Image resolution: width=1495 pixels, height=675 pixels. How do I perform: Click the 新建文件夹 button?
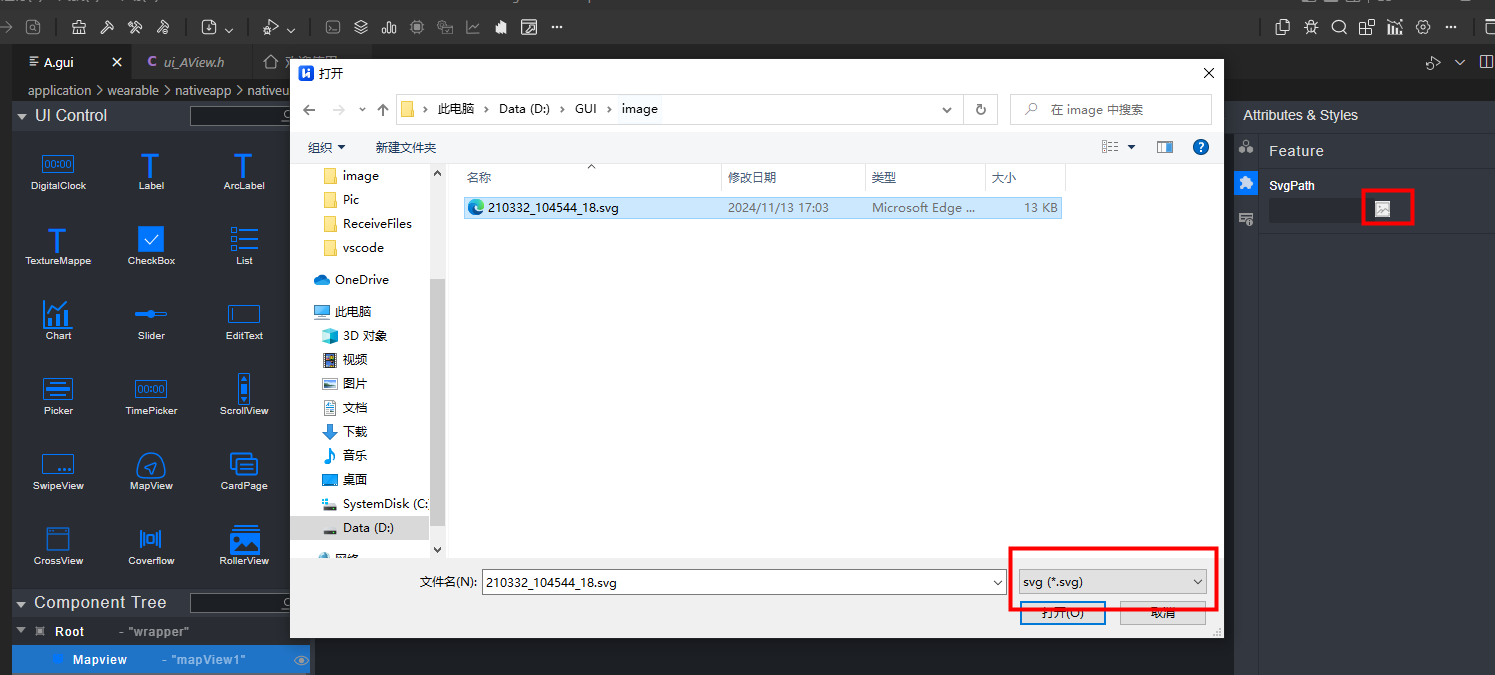pyautogui.click(x=405, y=147)
